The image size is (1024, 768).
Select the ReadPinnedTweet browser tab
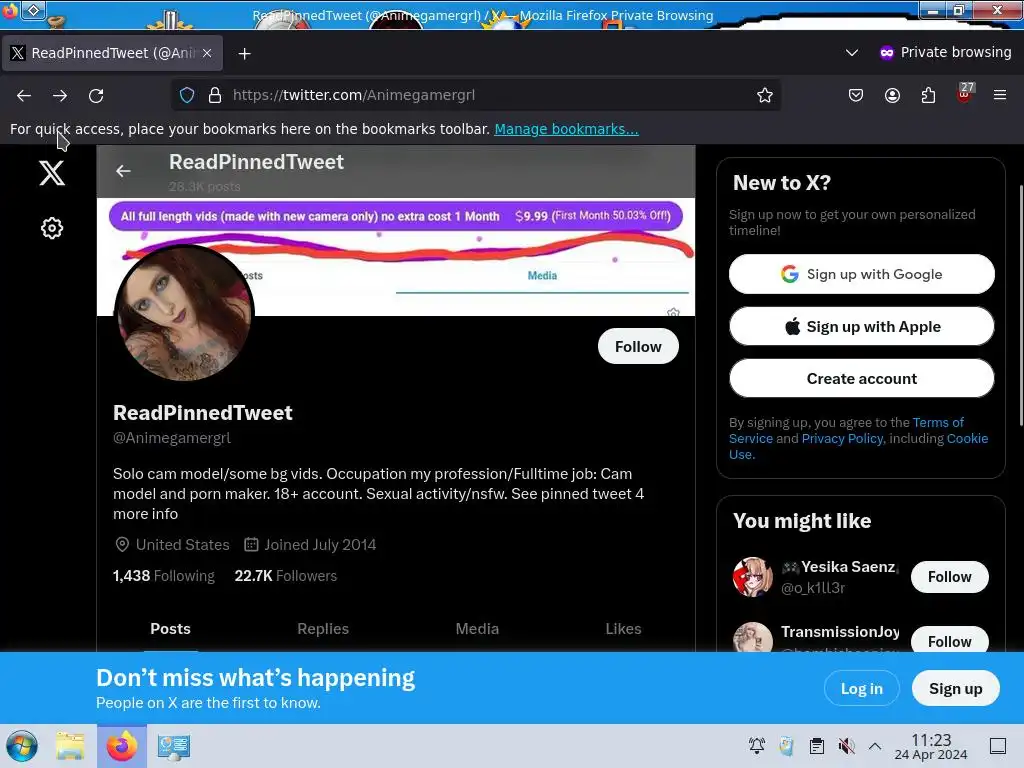[x=112, y=53]
